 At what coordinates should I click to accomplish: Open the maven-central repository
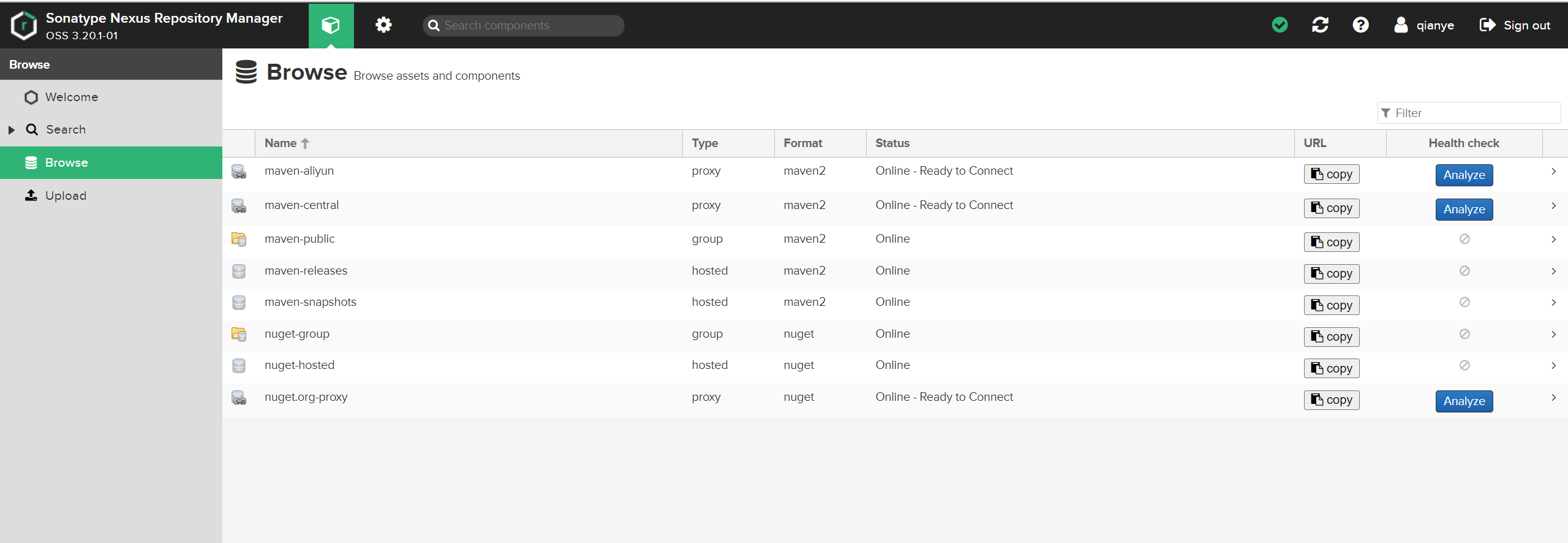pos(301,205)
